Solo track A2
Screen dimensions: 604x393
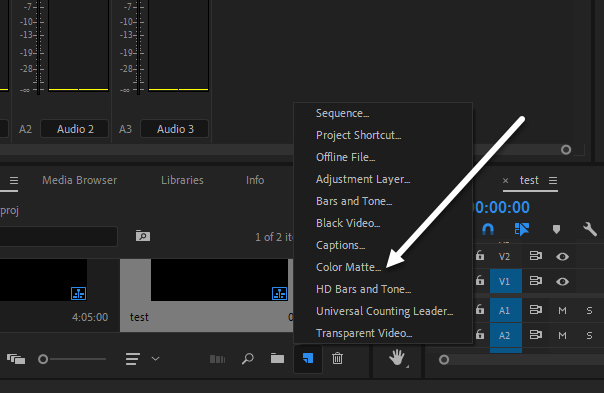(x=589, y=336)
